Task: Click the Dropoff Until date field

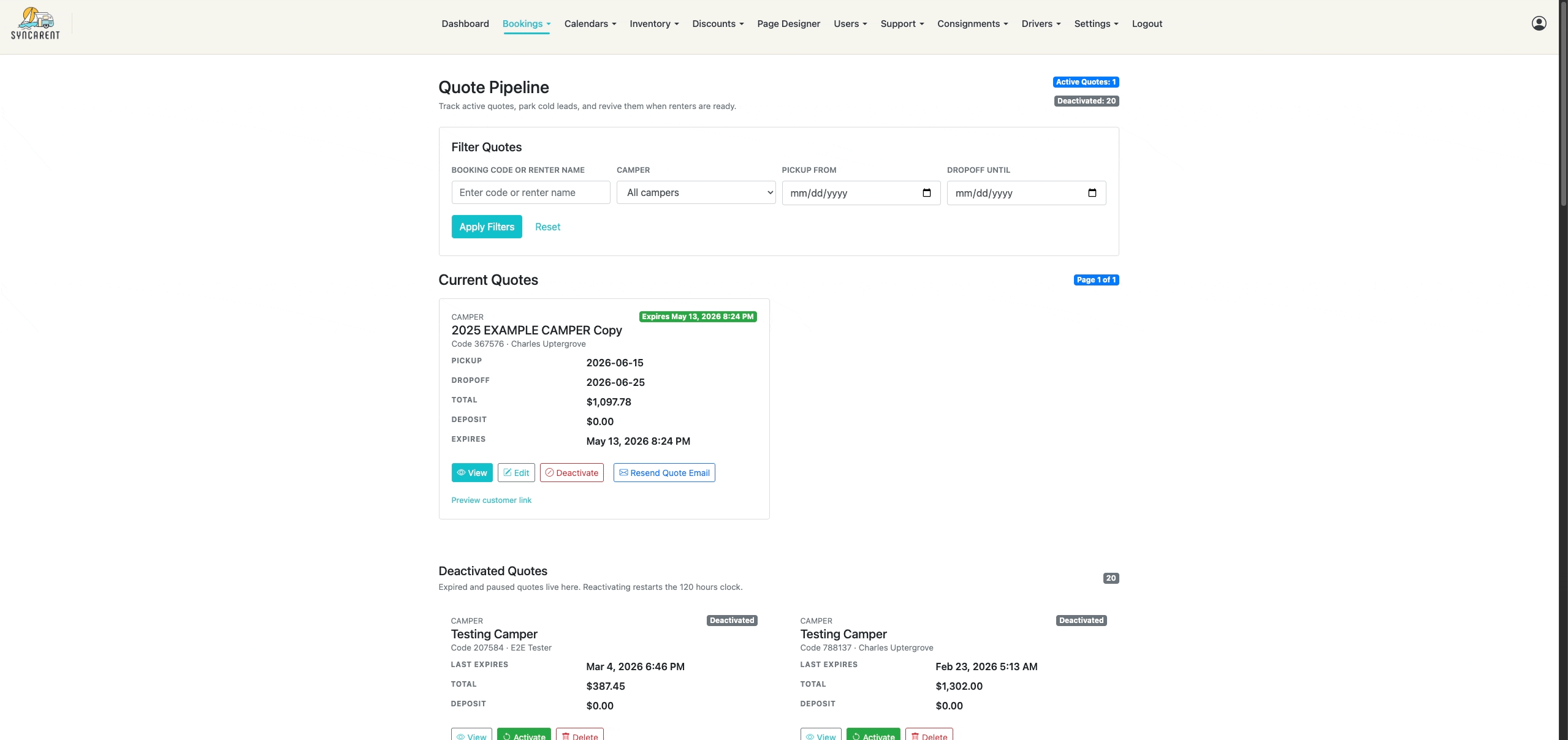Action: click(1026, 193)
